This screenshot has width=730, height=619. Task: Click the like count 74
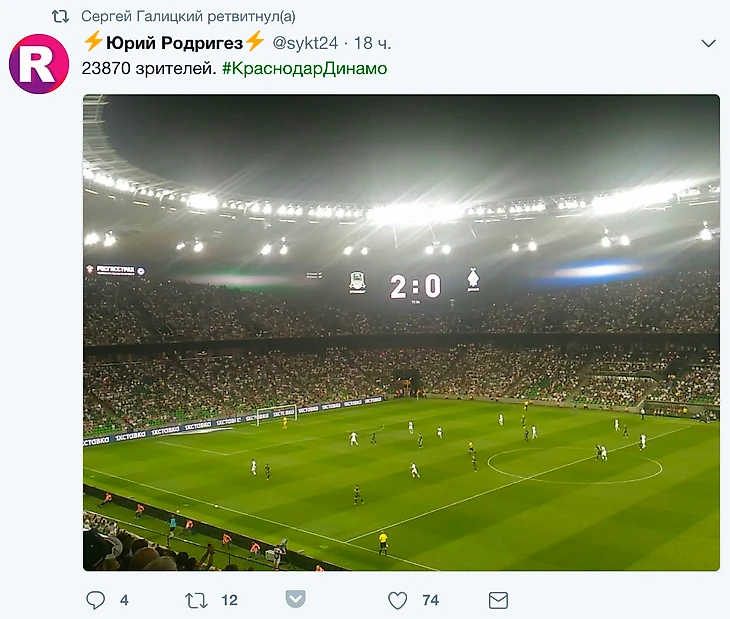tap(430, 600)
